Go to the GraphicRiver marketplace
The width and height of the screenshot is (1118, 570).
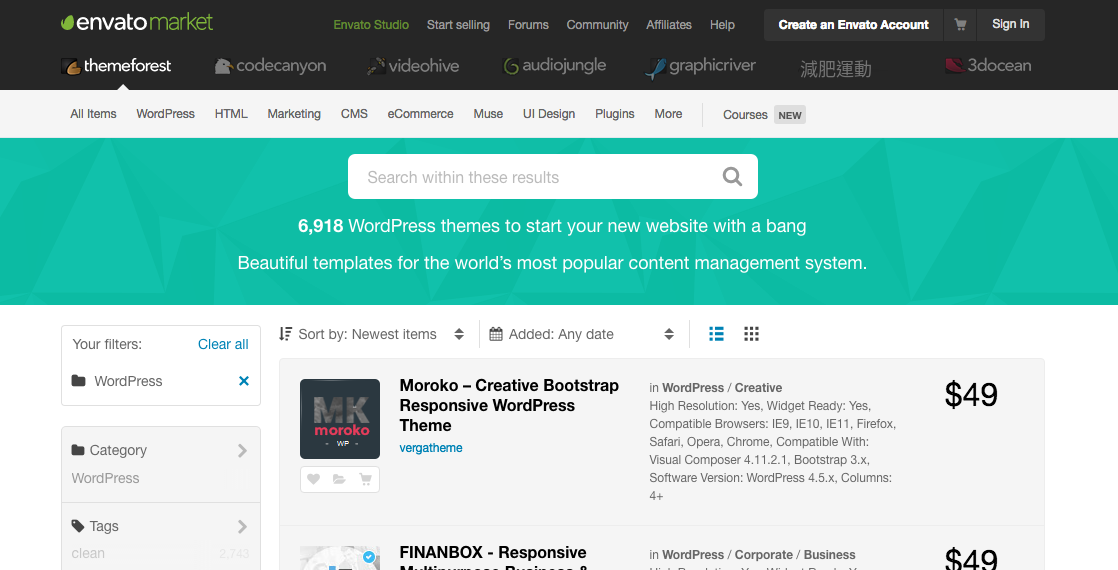[700, 66]
